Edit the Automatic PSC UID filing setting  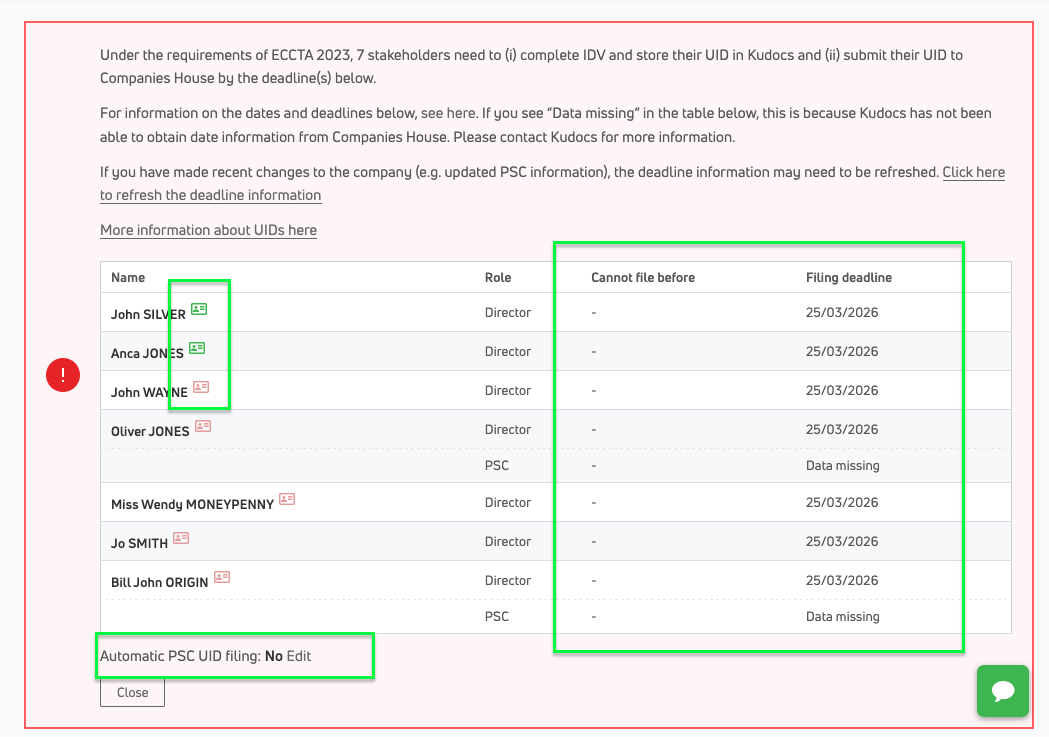click(x=299, y=656)
